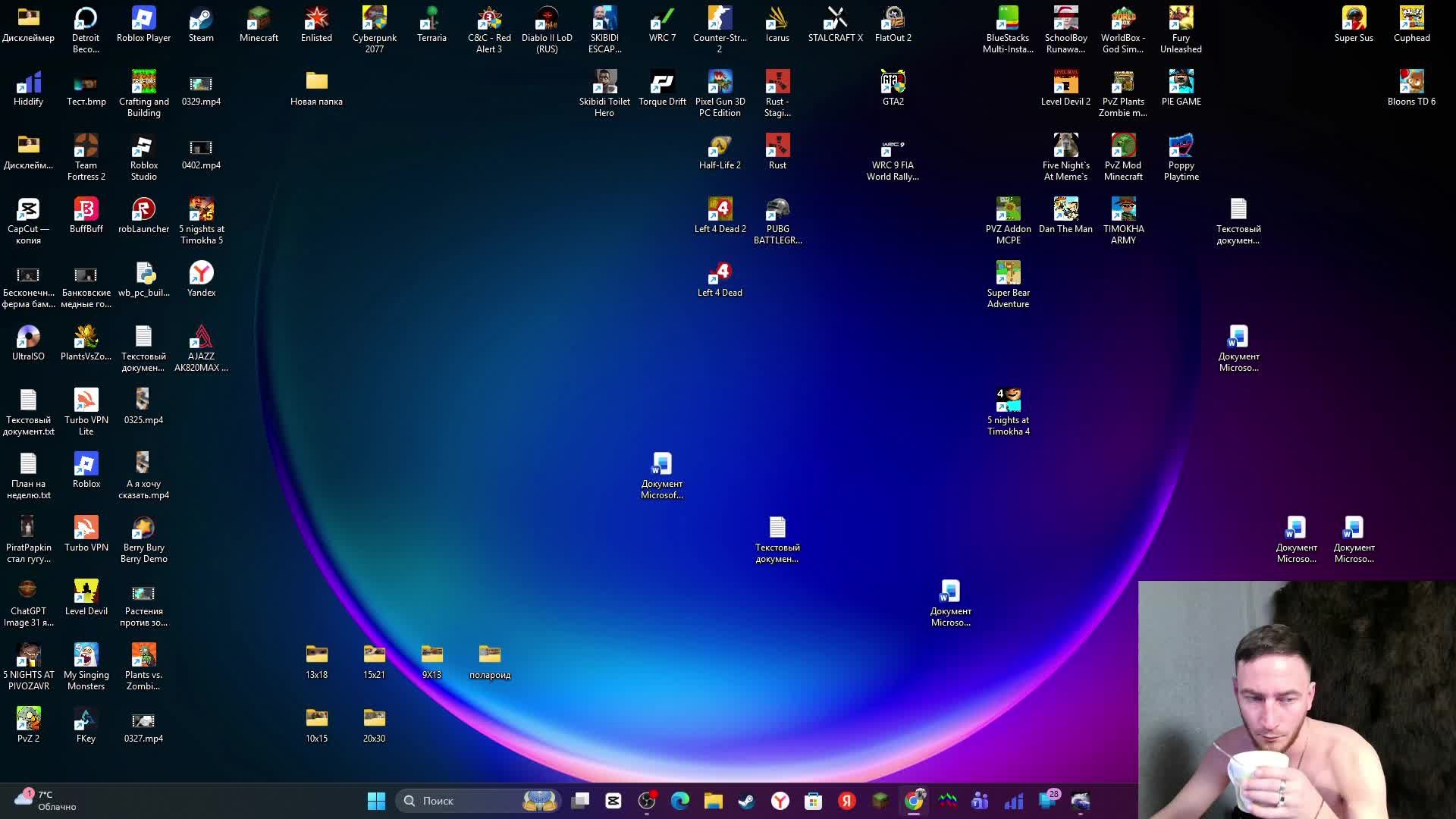Click the Windows Start button
The image size is (1456, 819).
point(376,801)
